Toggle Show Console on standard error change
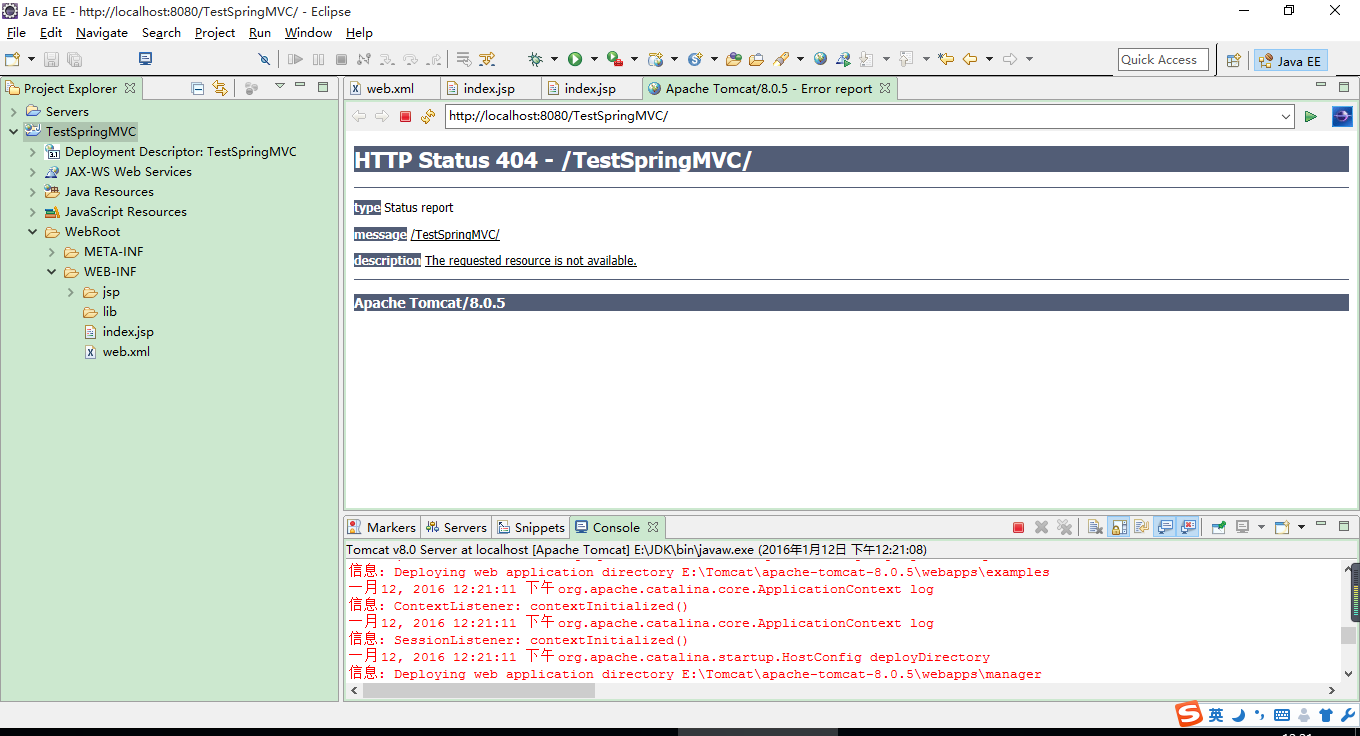This screenshot has width=1360, height=736. [x=1188, y=527]
